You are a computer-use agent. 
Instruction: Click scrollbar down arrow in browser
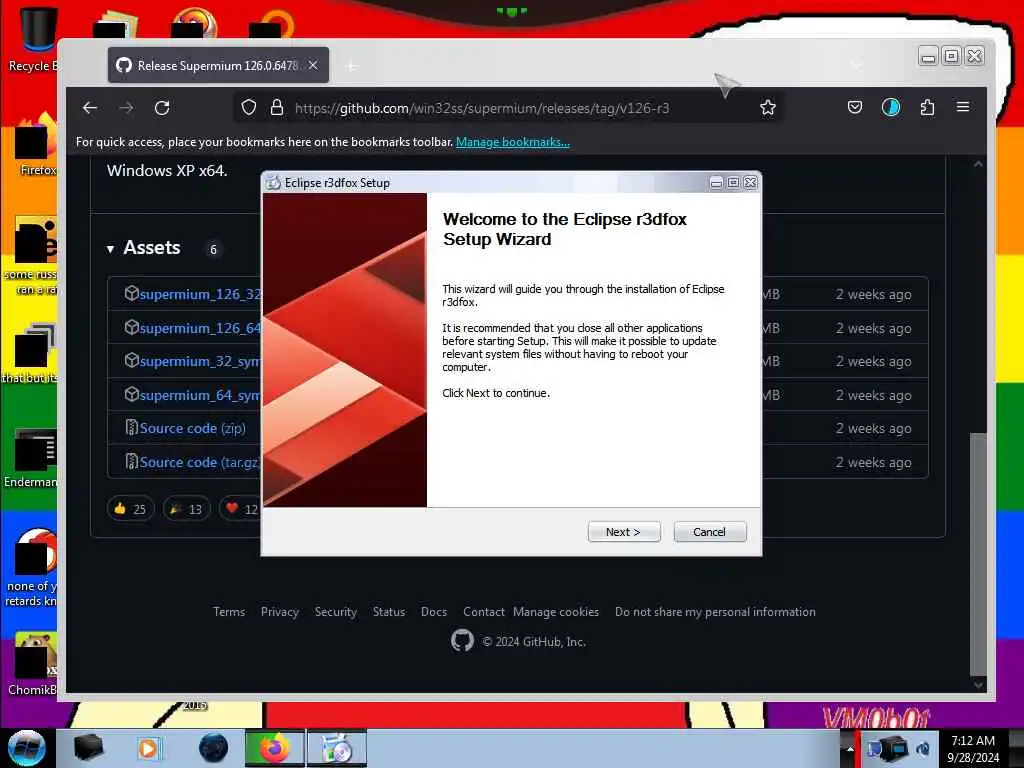(978, 684)
